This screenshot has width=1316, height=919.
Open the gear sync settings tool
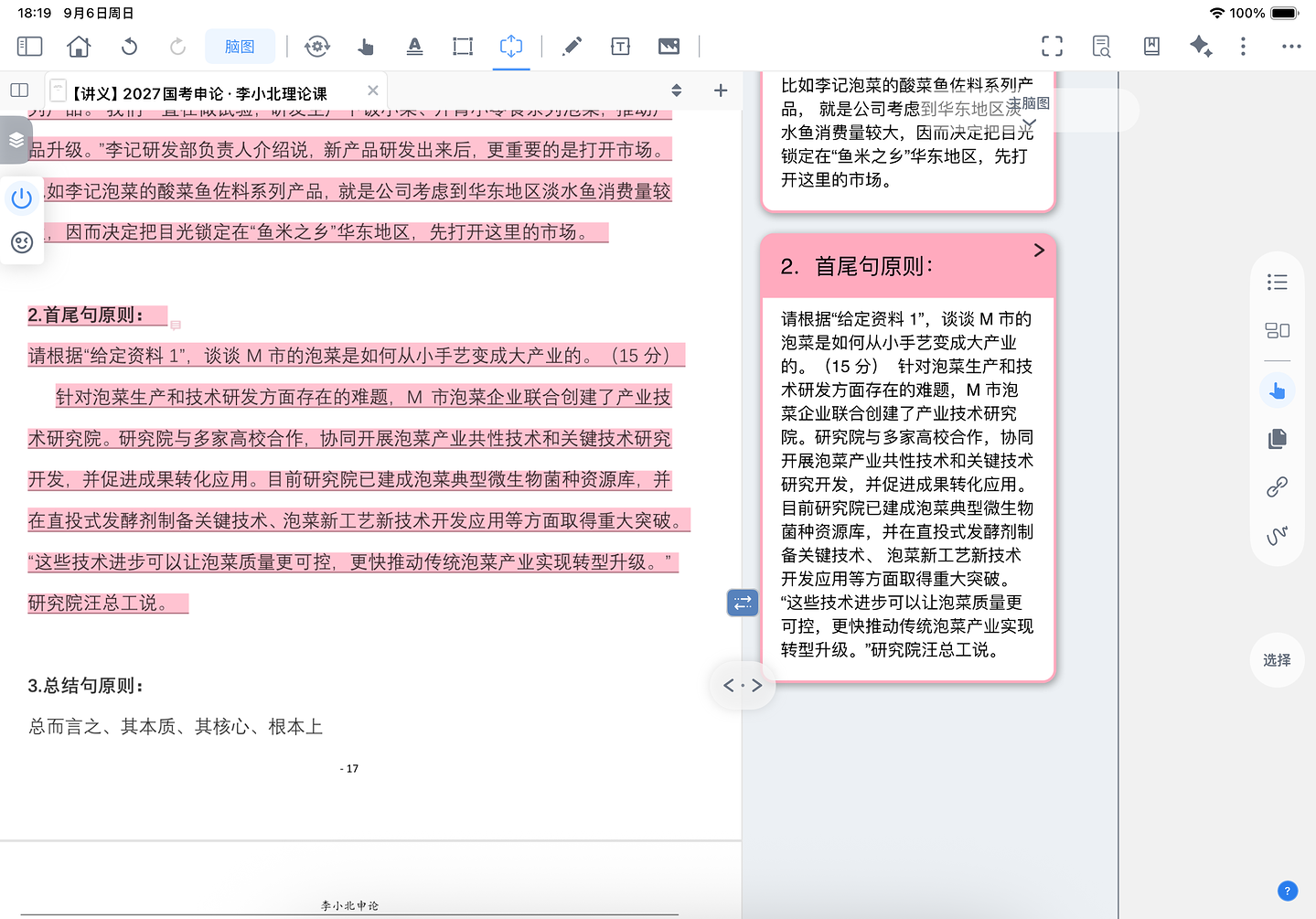coord(317,46)
